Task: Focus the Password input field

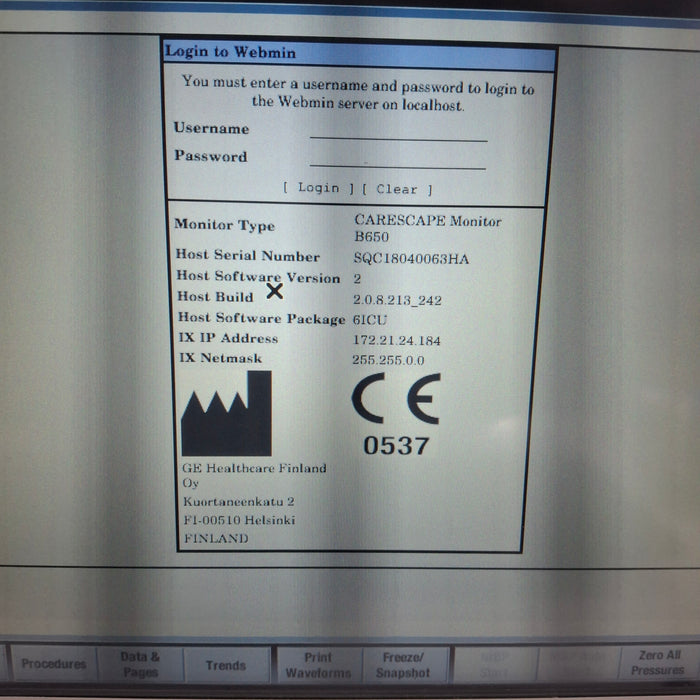Action: [398, 158]
